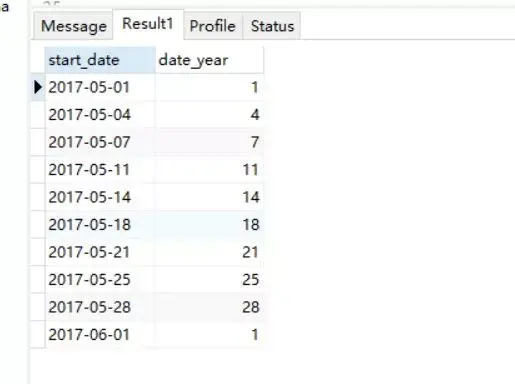This screenshot has height=384, width=515.
Task: Select the 2017-05-11 date cell
Action: (100, 170)
